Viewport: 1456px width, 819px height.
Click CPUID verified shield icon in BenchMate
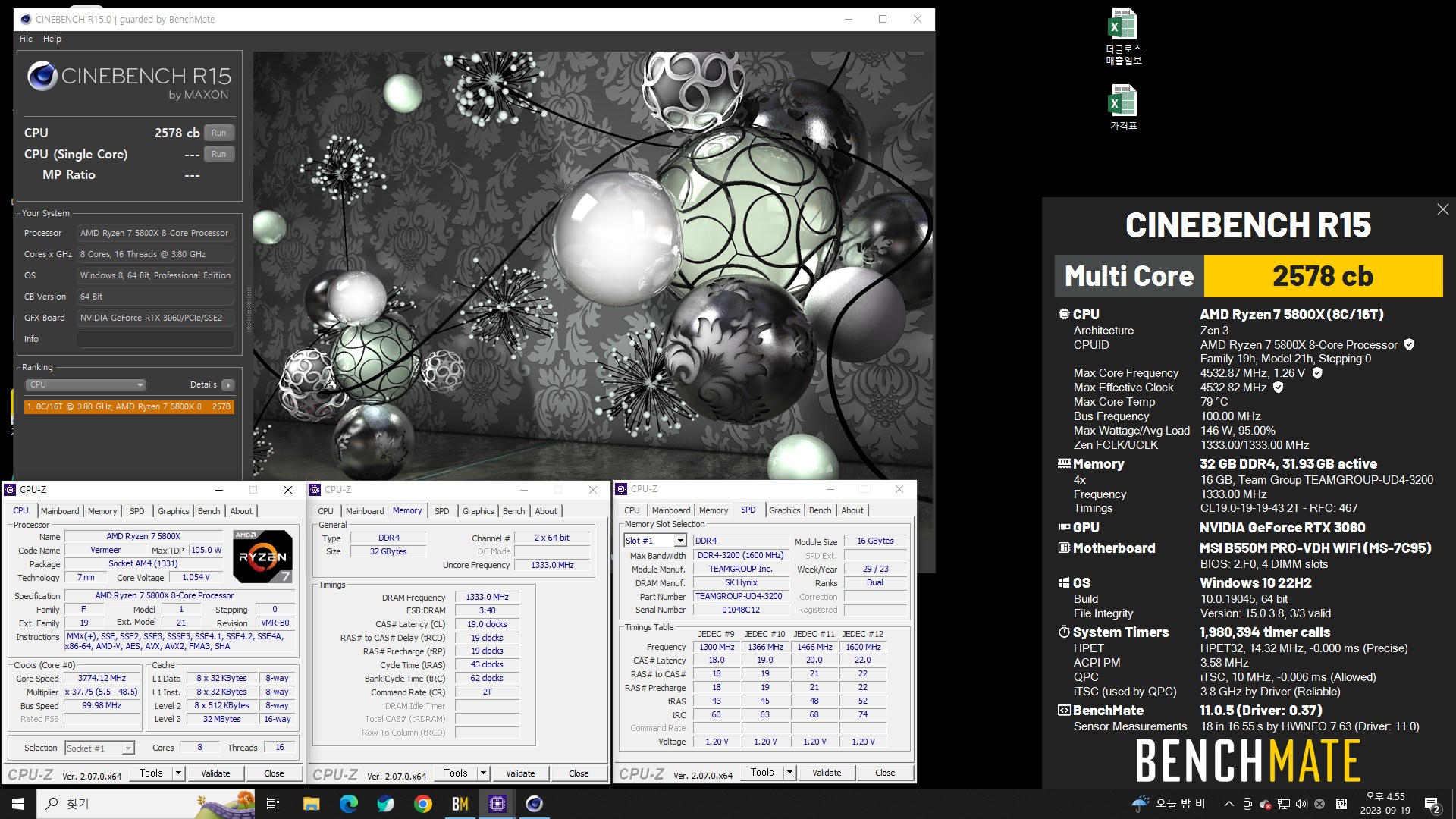pyautogui.click(x=1409, y=344)
